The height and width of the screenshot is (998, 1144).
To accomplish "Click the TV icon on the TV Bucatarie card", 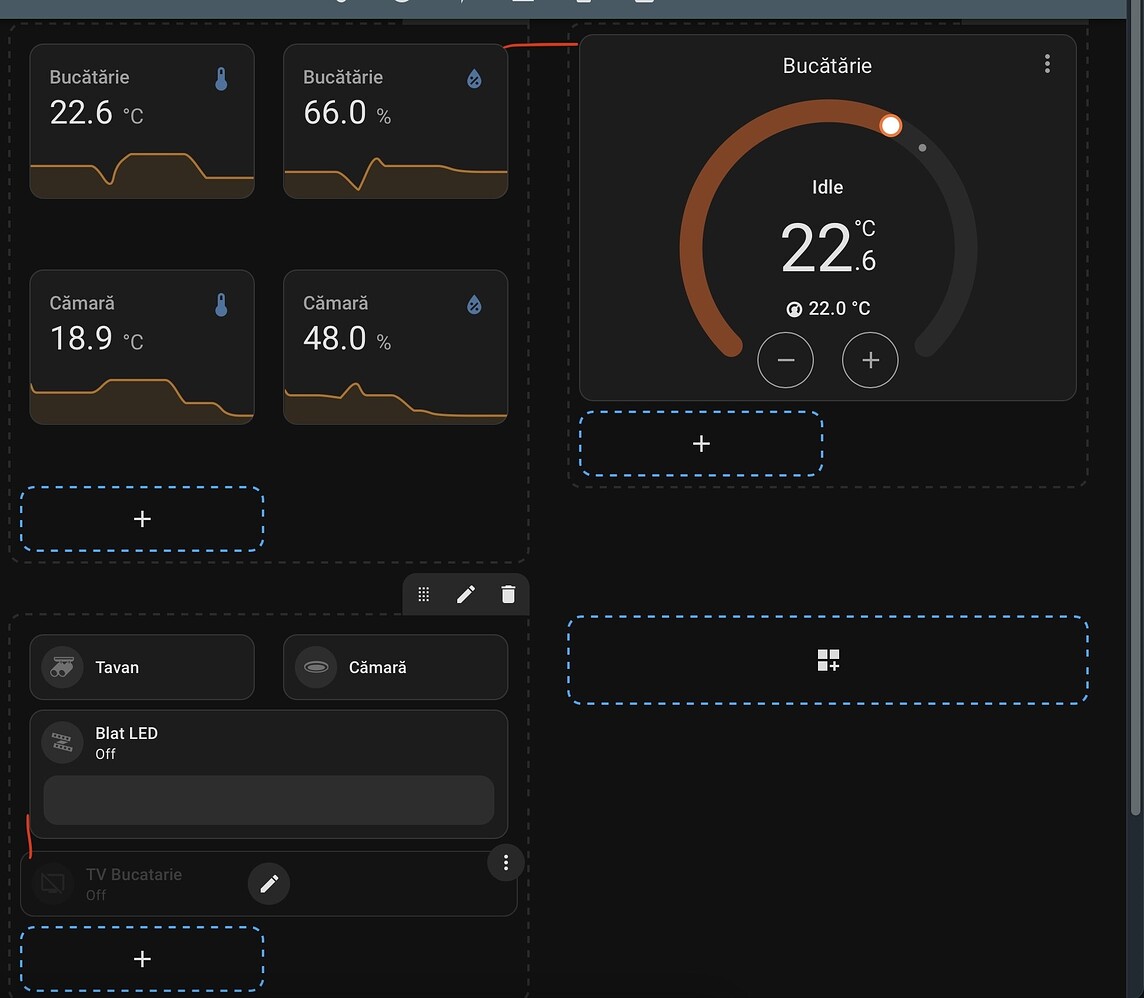I will (52, 883).
